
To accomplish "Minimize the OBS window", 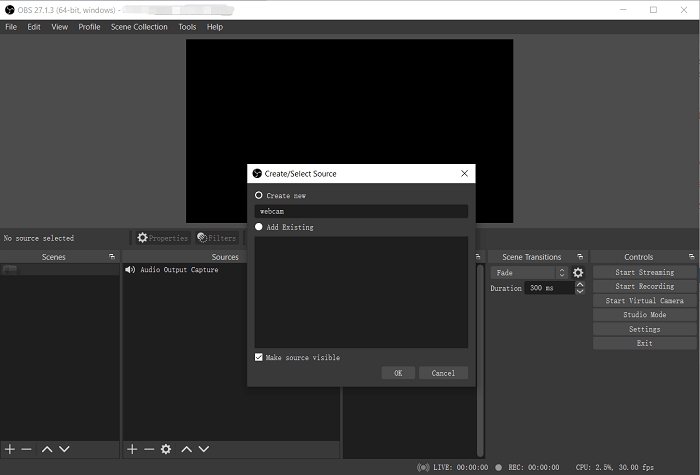I will 623,9.
